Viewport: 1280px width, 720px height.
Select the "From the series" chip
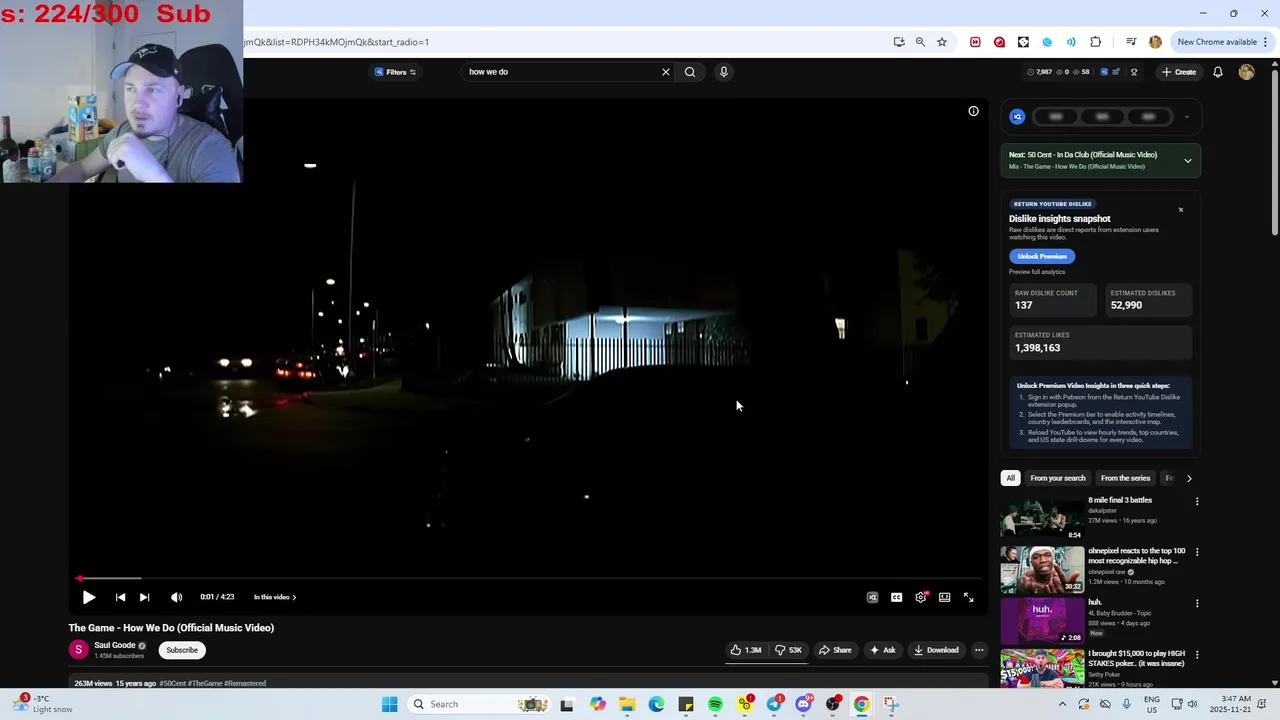point(1125,478)
